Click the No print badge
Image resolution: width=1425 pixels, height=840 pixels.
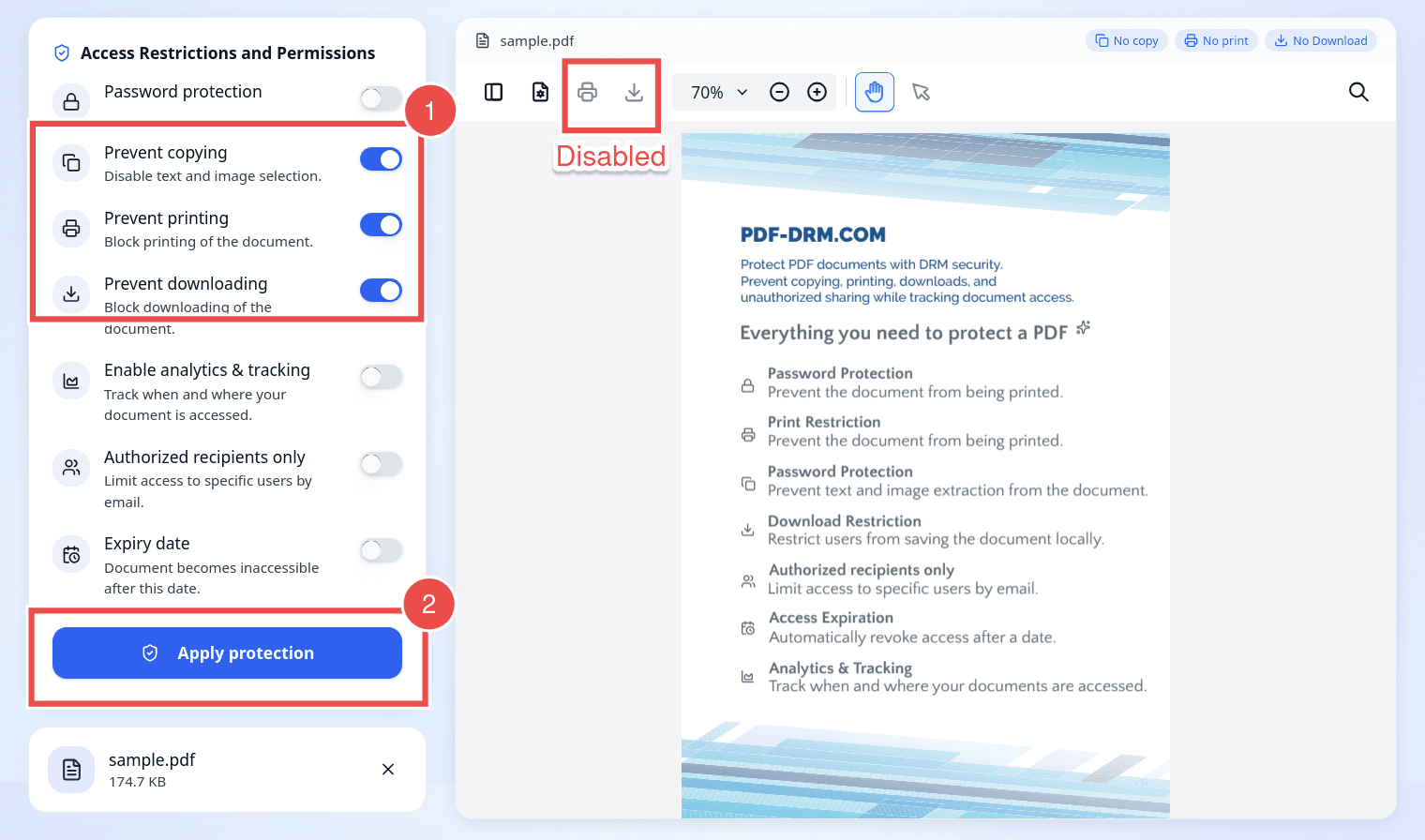pos(1216,40)
